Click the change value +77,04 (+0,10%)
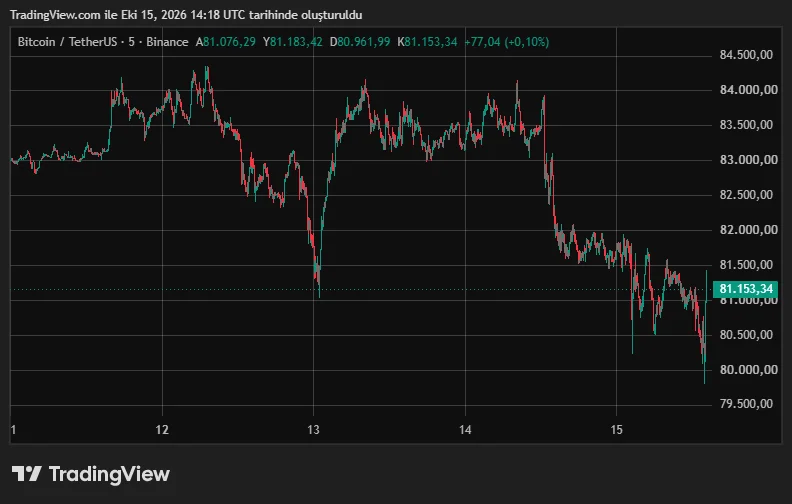Image resolution: width=792 pixels, height=504 pixels. [x=507, y=42]
